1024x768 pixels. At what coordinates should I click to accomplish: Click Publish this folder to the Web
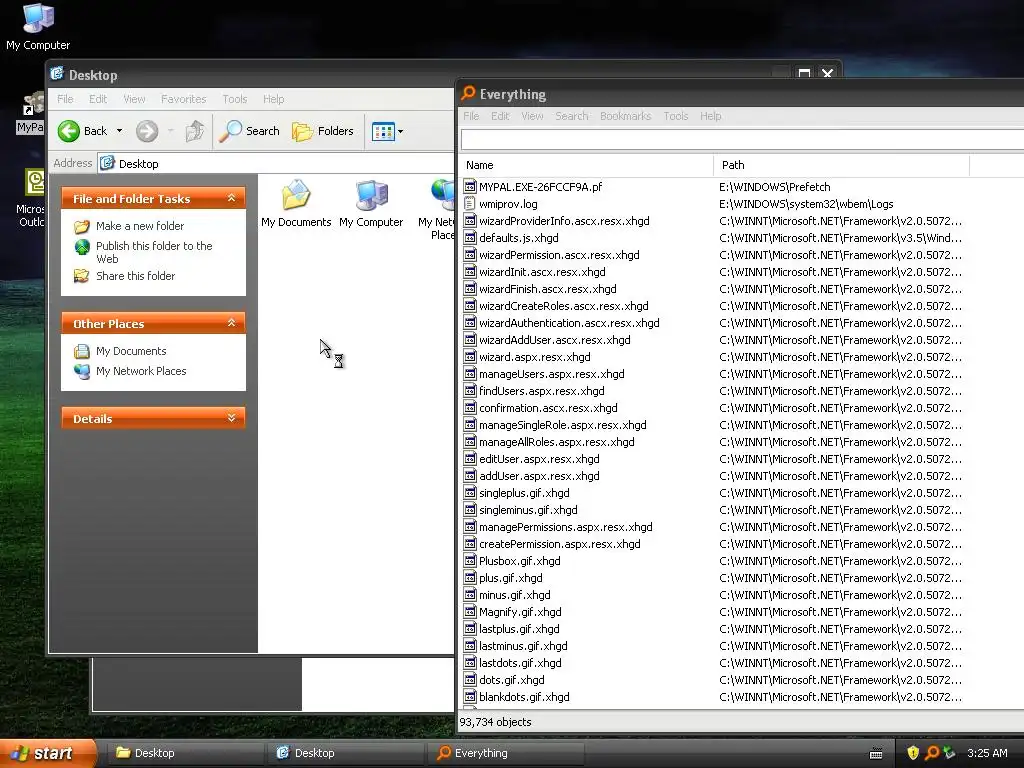pyautogui.click(x=154, y=252)
